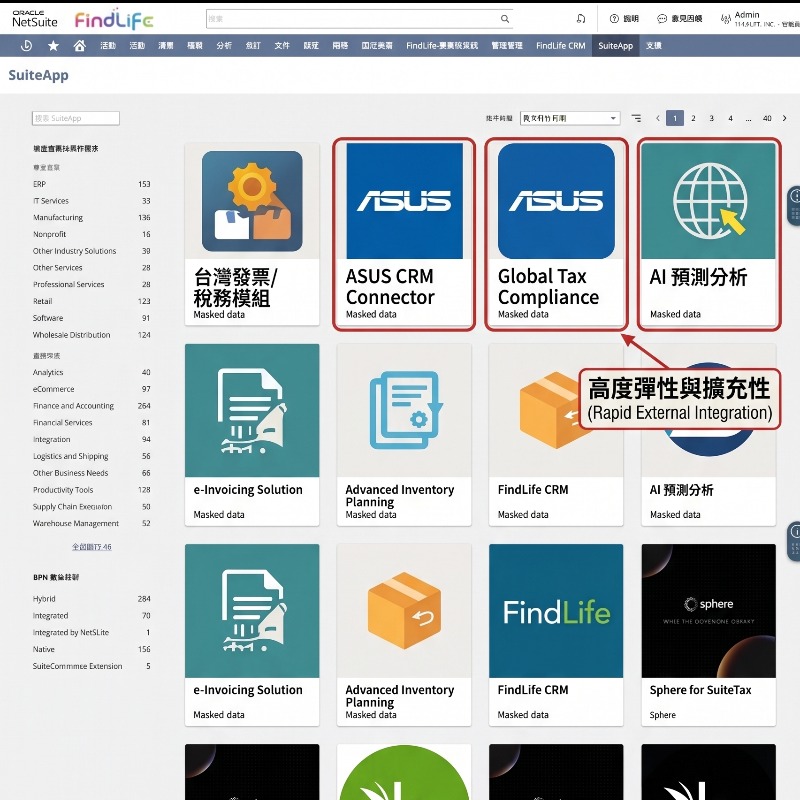Jump to results page 40

[x=767, y=118]
